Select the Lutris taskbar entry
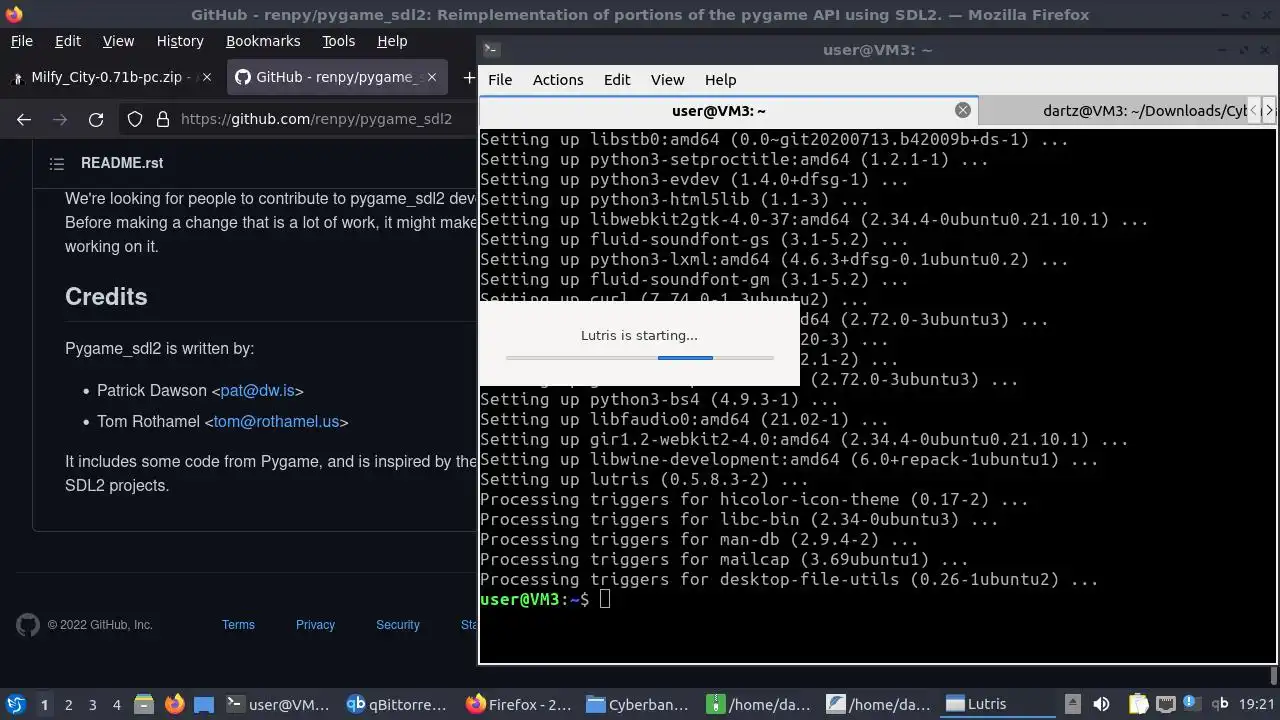1280x720 pixels. (998, 704)
